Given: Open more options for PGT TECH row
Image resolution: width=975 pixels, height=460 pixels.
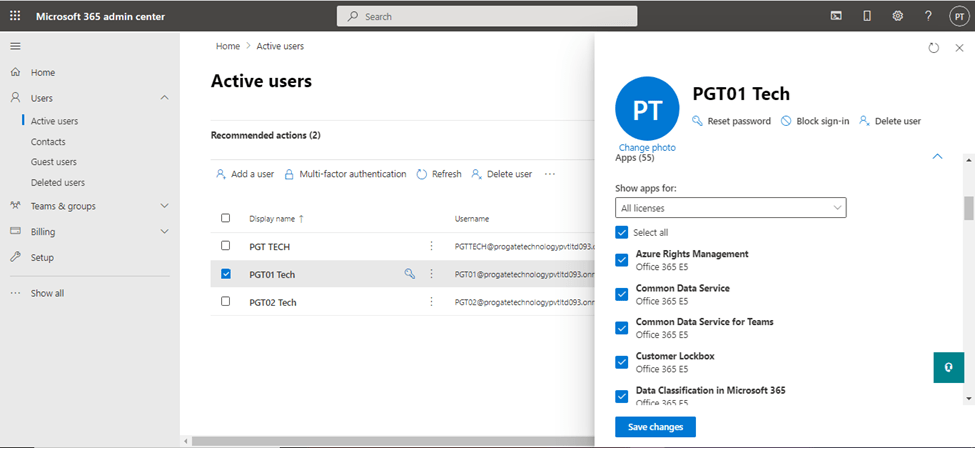Looking at the screenshot, I should (431, 246).
